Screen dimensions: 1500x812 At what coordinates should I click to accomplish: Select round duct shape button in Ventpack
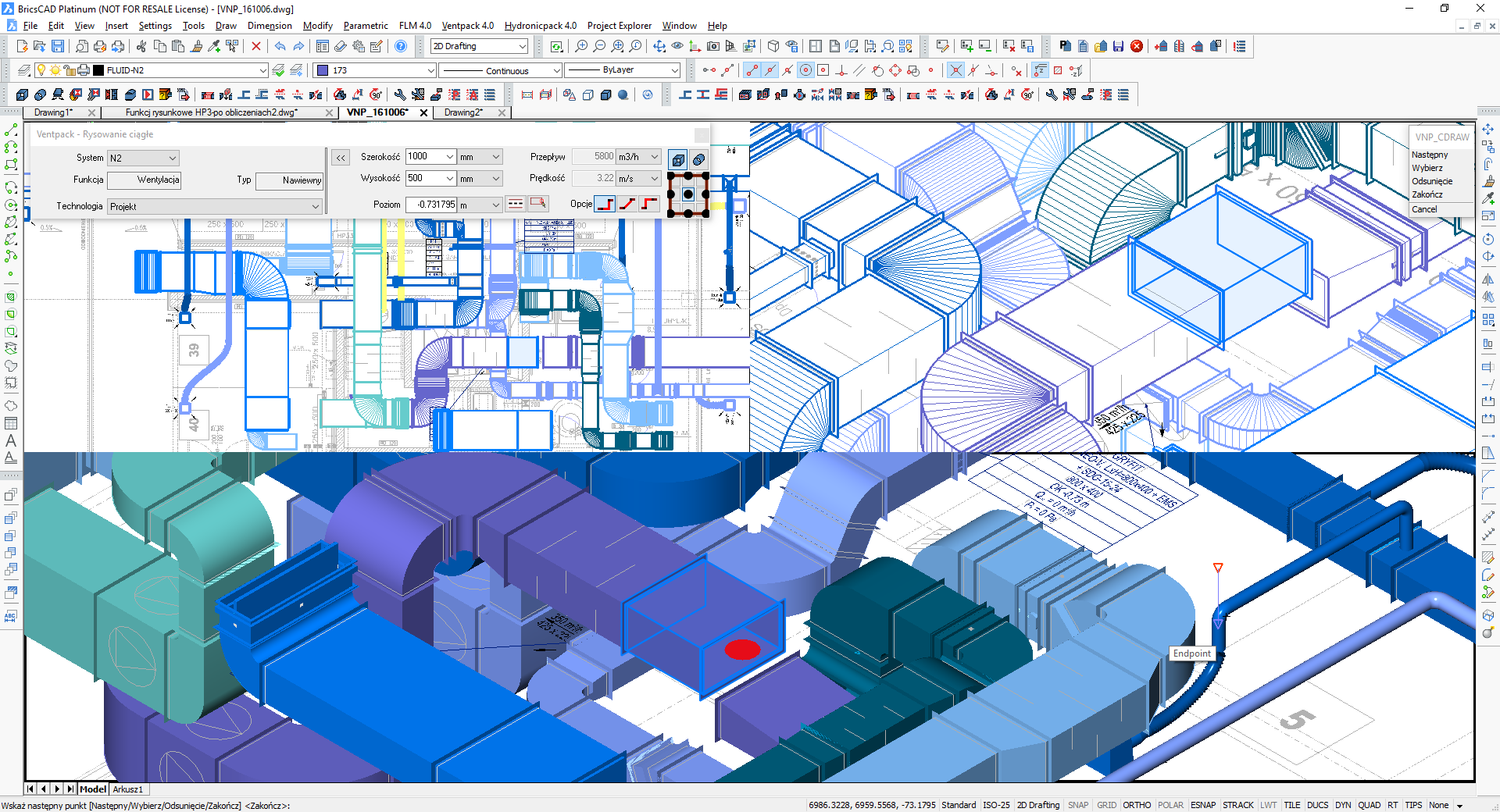click(698, 159)
